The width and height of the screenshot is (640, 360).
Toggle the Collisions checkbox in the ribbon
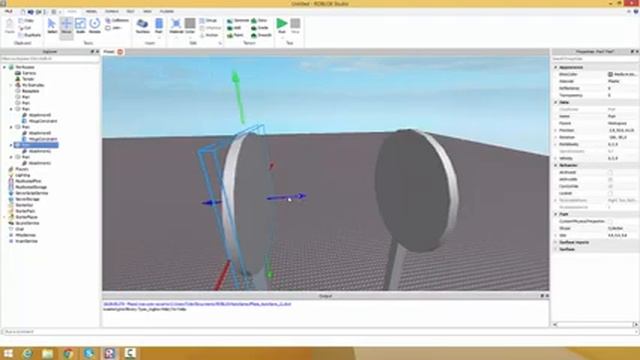click(118, 20)
